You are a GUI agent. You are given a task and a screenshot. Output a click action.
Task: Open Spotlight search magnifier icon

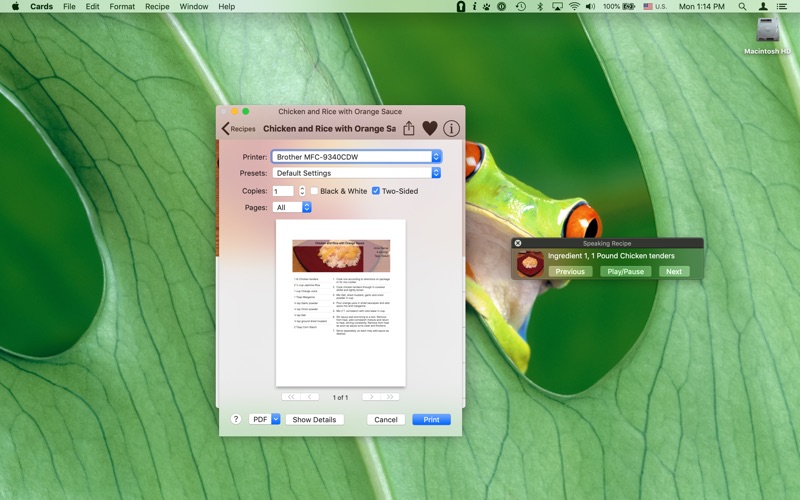[742, 6]
